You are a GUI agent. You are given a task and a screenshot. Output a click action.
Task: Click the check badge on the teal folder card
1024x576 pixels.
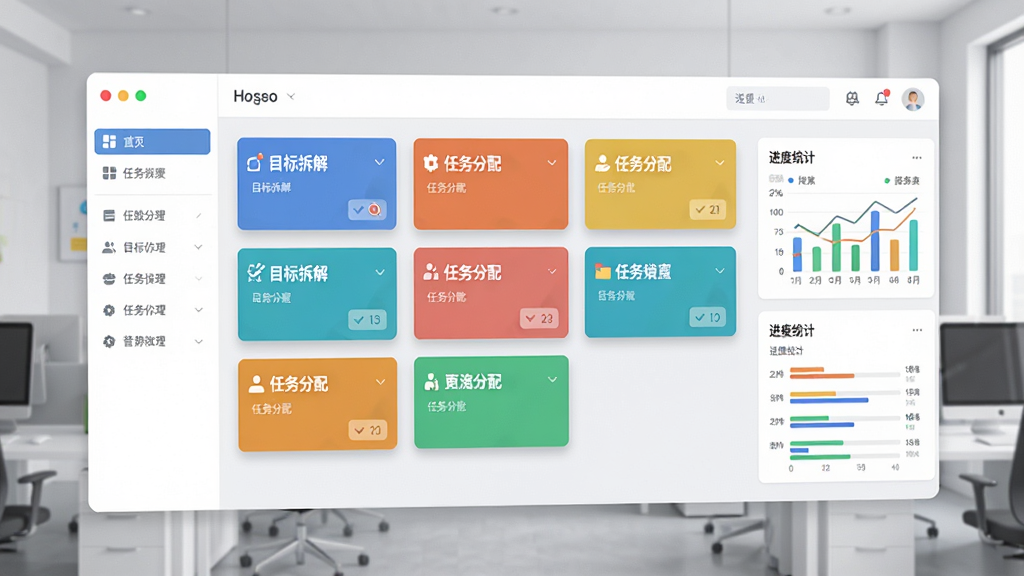[707, 317]
